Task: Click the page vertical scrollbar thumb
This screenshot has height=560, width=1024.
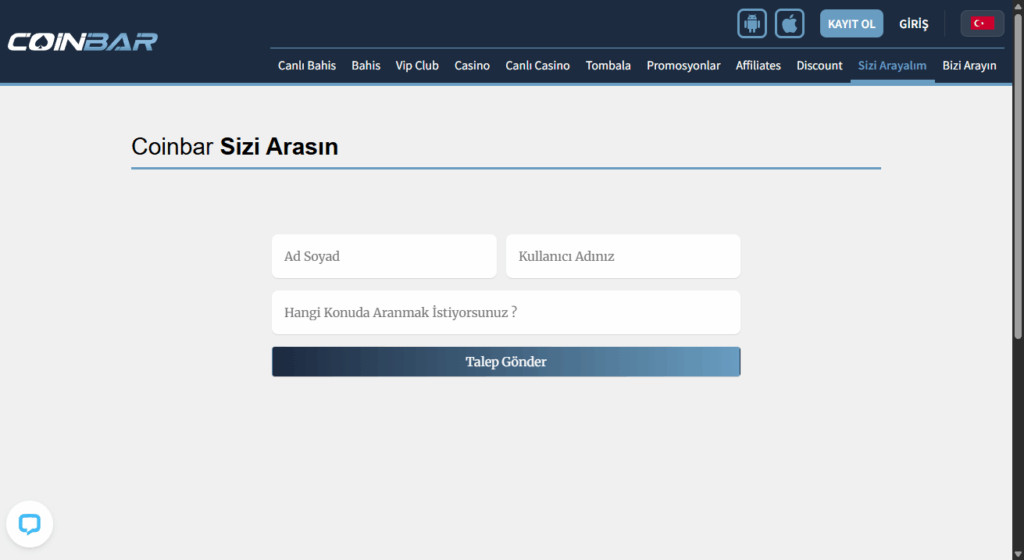Action: click(x=1018, y=176)
